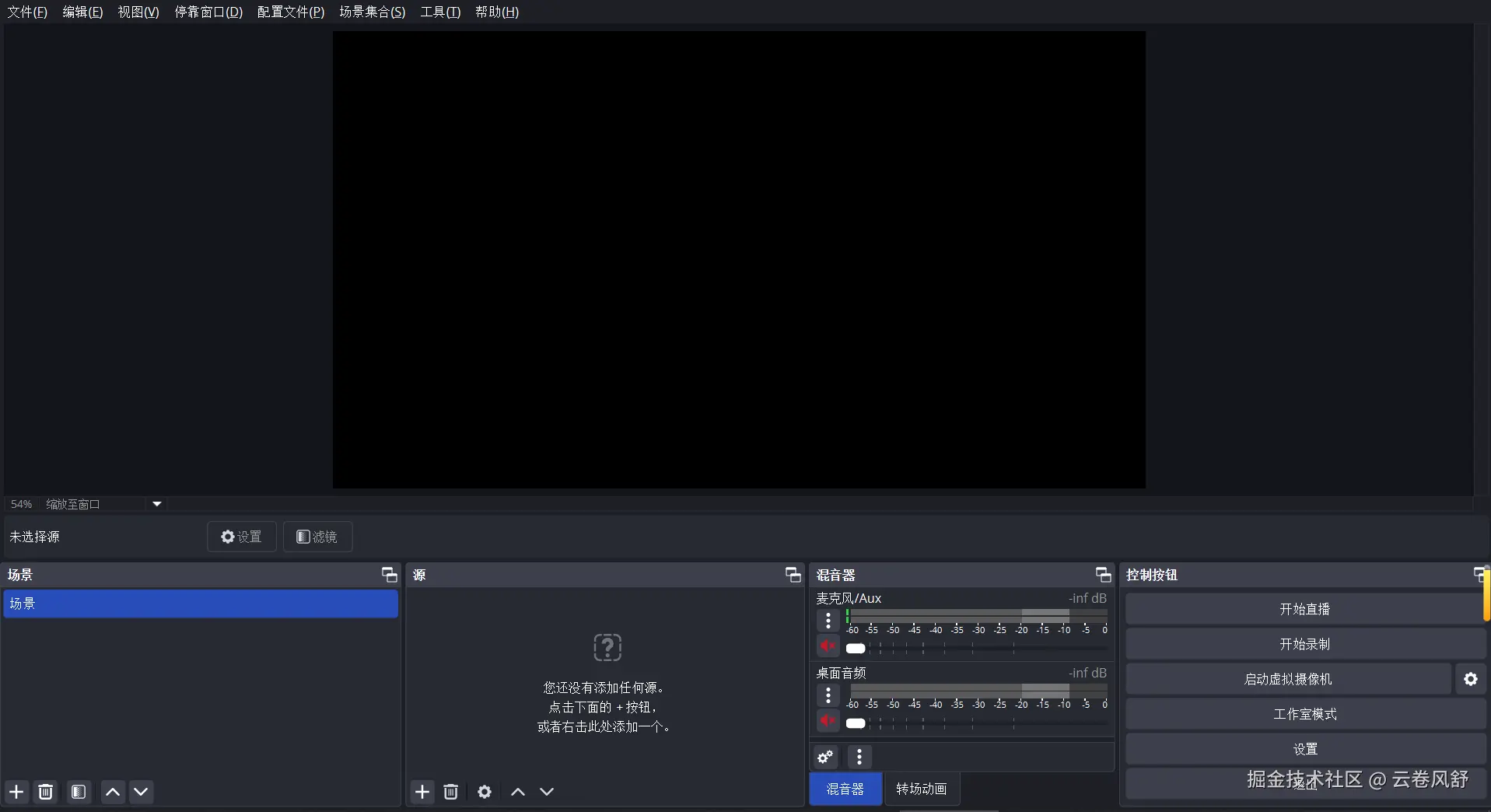
Task: Click 桌面音频 -inf dB level text
Action: pos(1087,673)
